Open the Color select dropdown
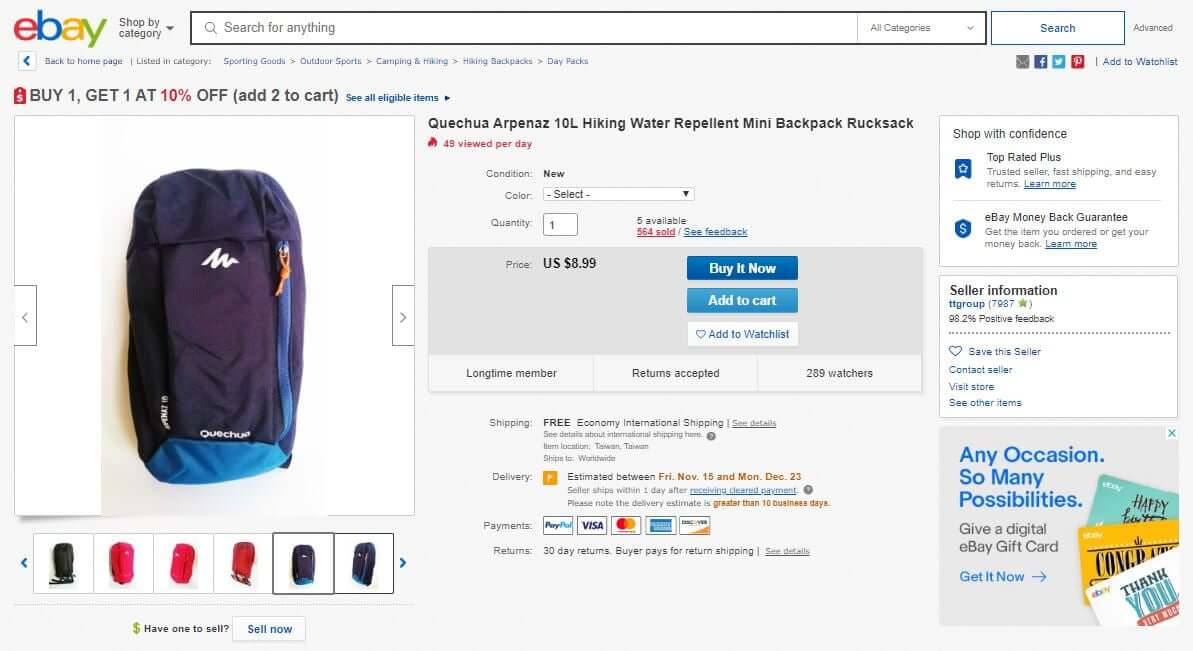The height and width of the screenshot is (651, 1193). coord(618,194)
